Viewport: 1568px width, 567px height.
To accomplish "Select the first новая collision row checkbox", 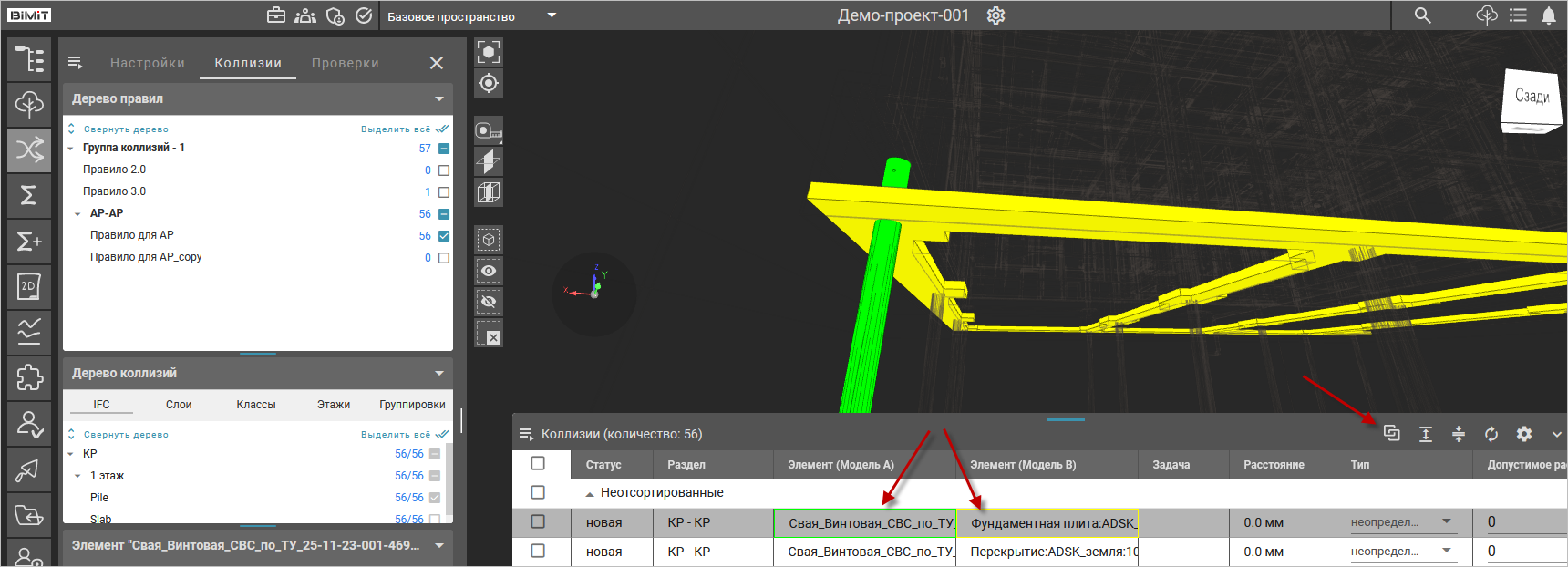I will click(538, 521).
